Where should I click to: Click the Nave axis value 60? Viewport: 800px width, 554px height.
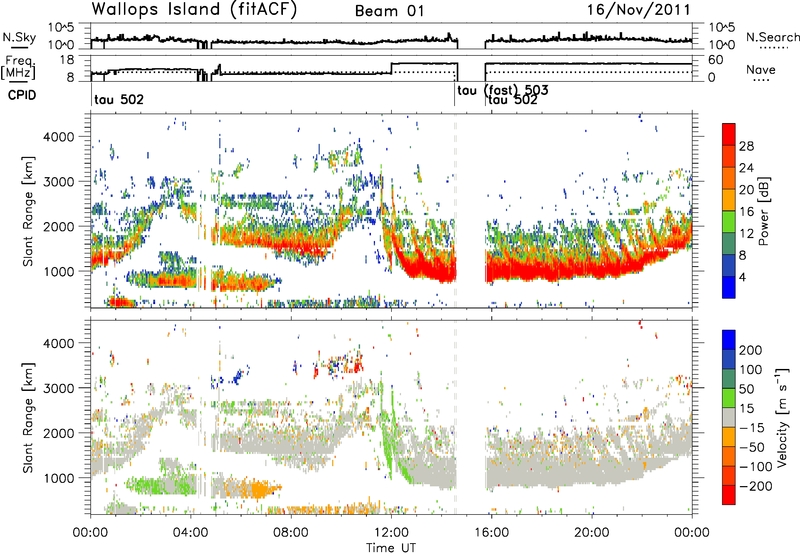pyautogui.click(x=716, y=60)
